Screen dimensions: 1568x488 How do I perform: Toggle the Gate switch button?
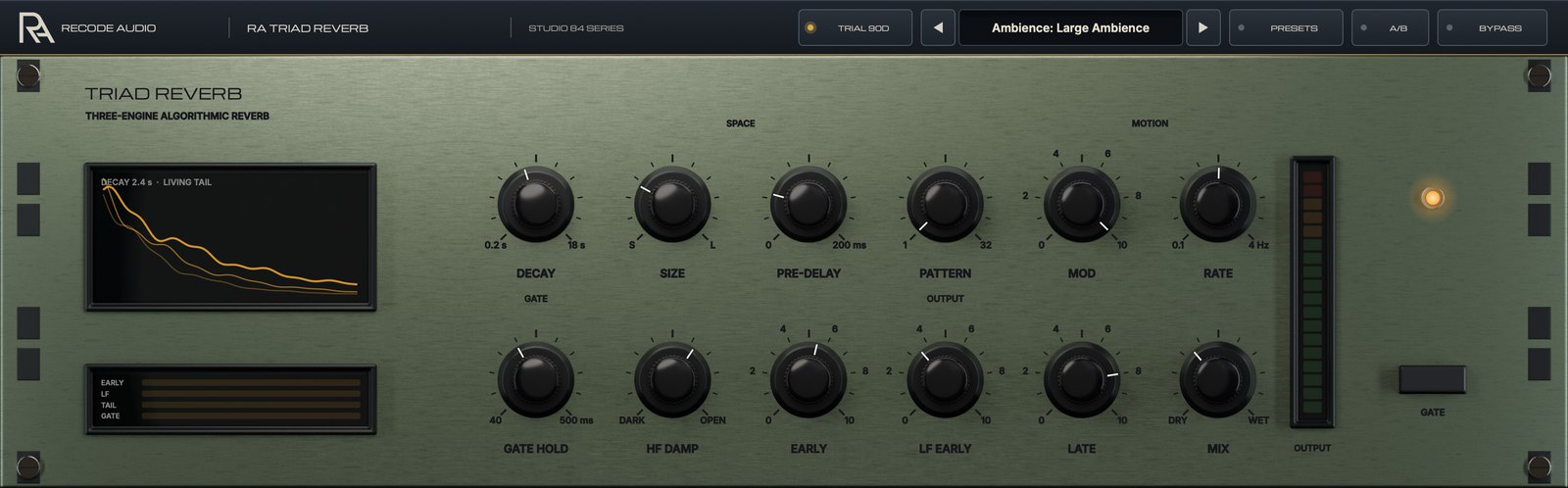[x=1432, y=379]
